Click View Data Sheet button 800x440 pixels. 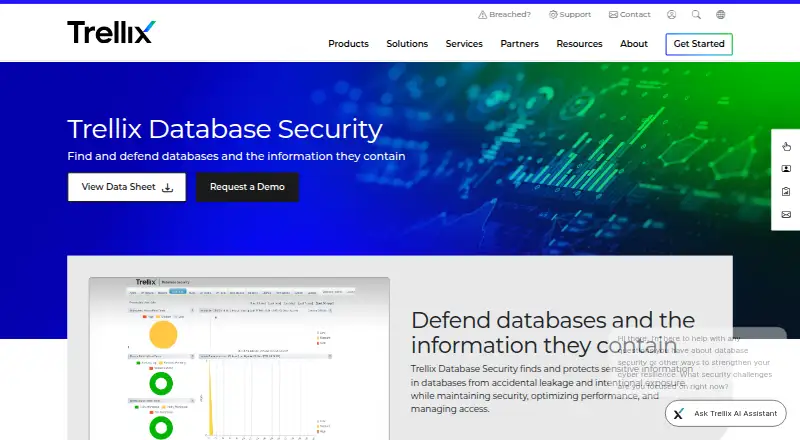[x=127, y=187]
